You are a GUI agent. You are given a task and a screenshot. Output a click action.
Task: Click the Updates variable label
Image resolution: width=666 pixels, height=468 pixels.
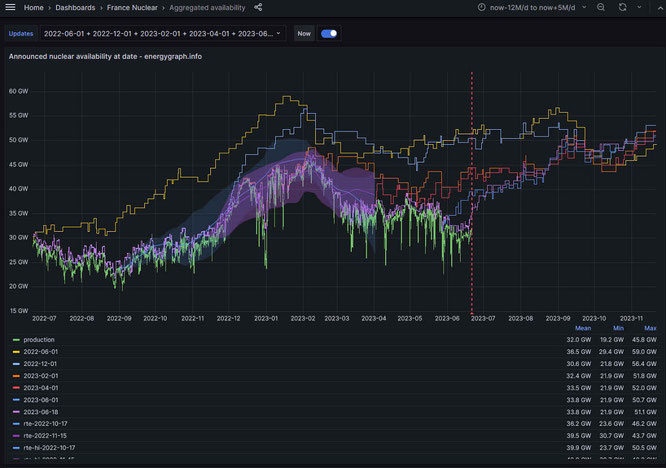click(x=21, y=34)
